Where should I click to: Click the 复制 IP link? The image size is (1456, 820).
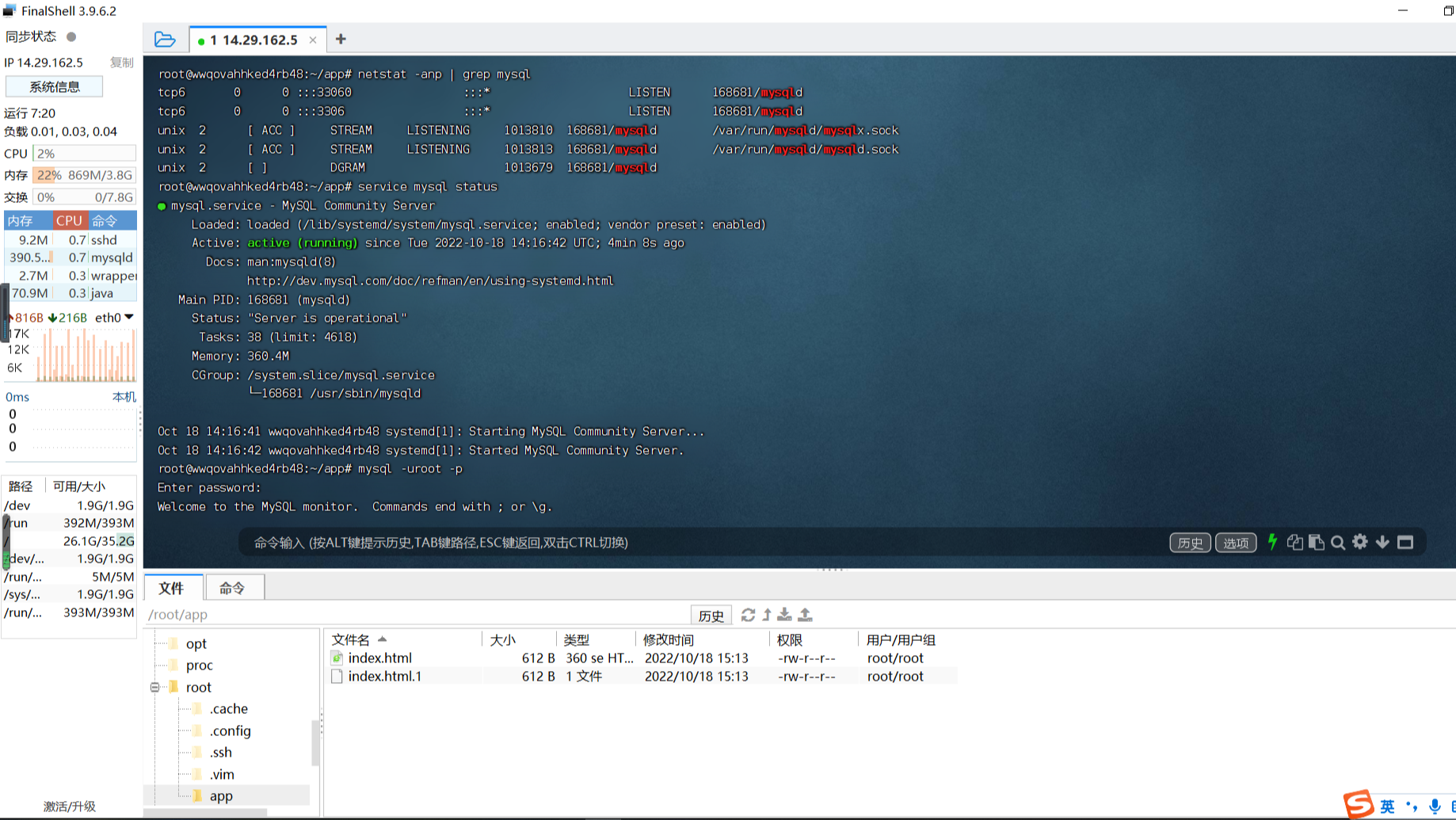121,63
